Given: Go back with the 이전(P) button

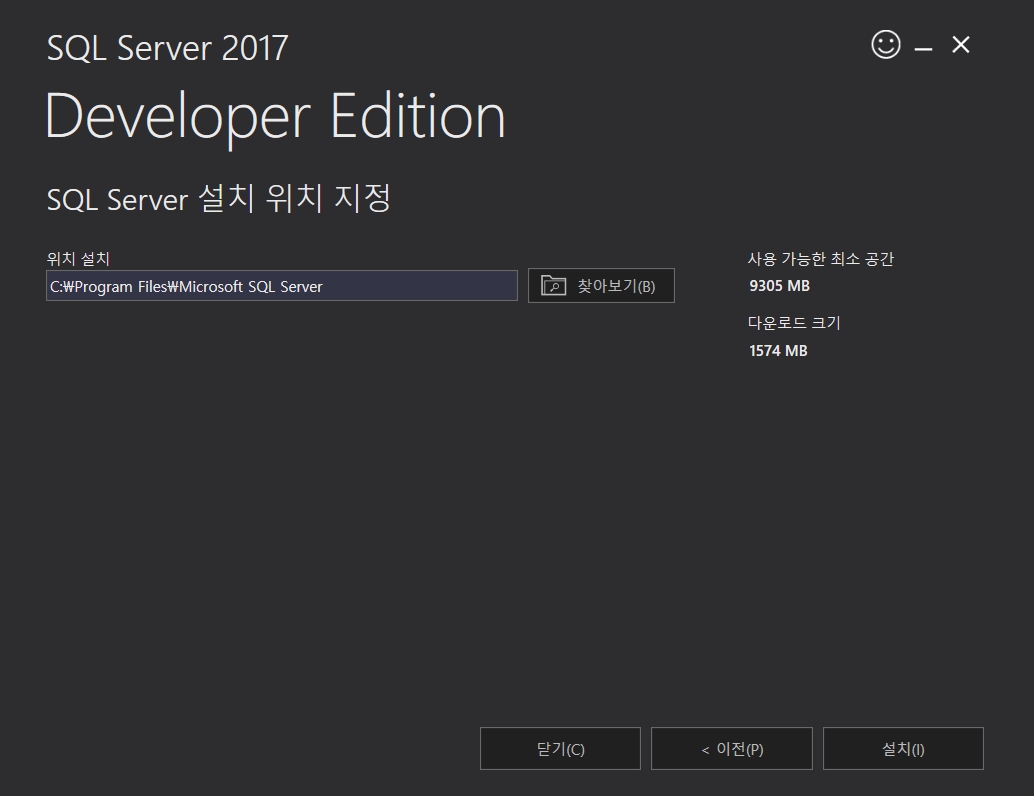Looking at the screenshot, I should tap(732, 749).
